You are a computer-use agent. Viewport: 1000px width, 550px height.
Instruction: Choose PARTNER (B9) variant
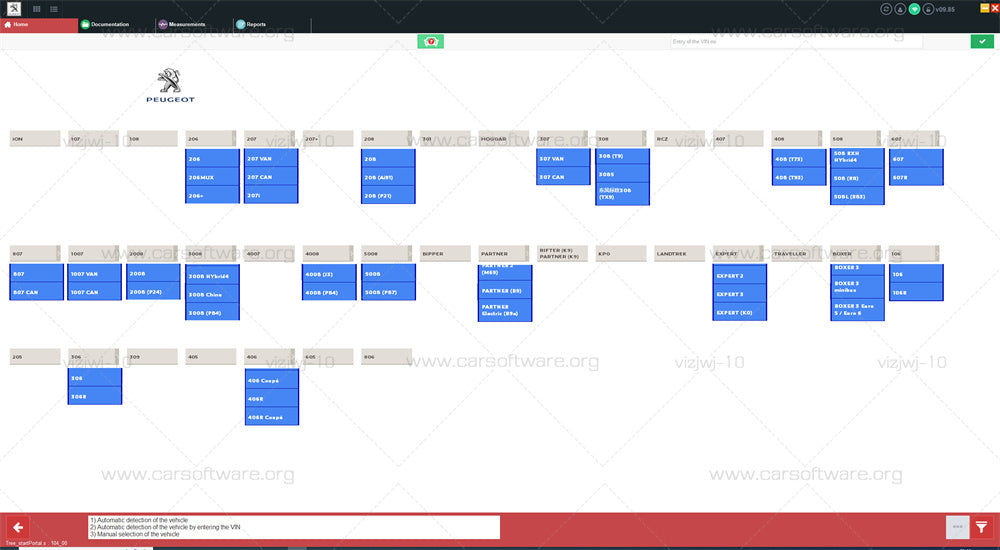(505, 290)
